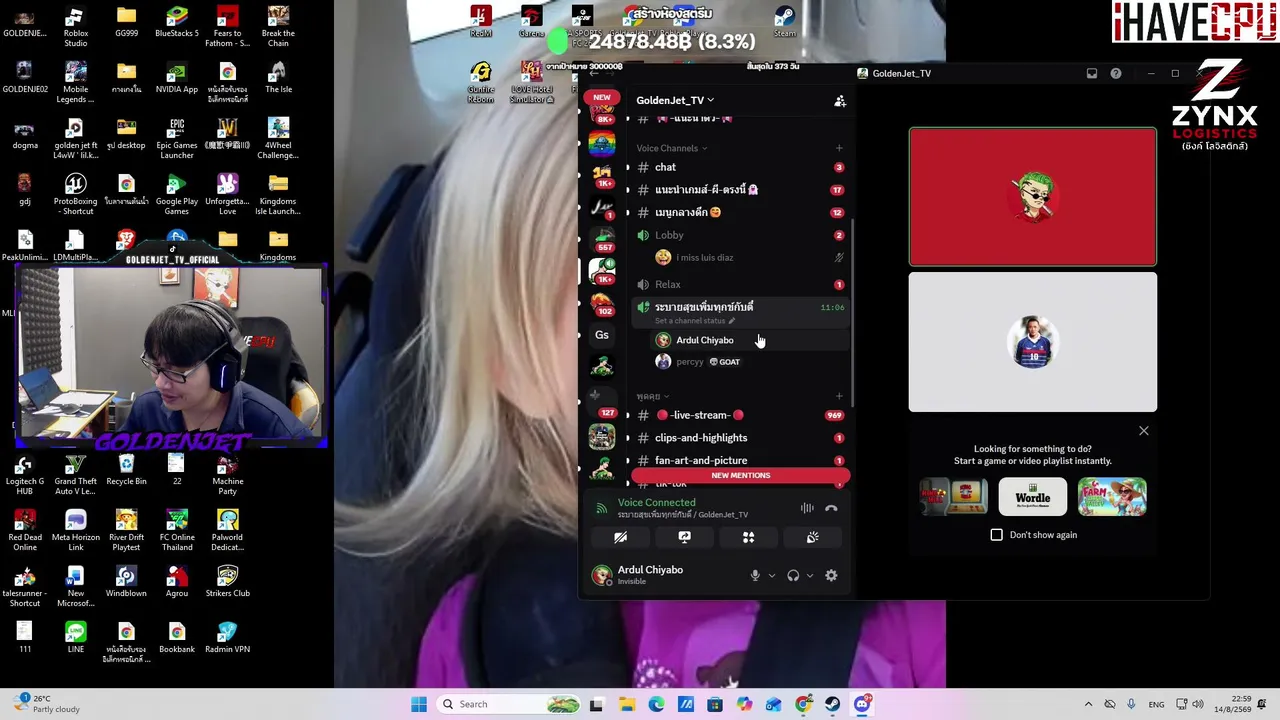Open headphone output device options arrow
The height and width of the screenshot is (720, 1280).
[809, 575]
